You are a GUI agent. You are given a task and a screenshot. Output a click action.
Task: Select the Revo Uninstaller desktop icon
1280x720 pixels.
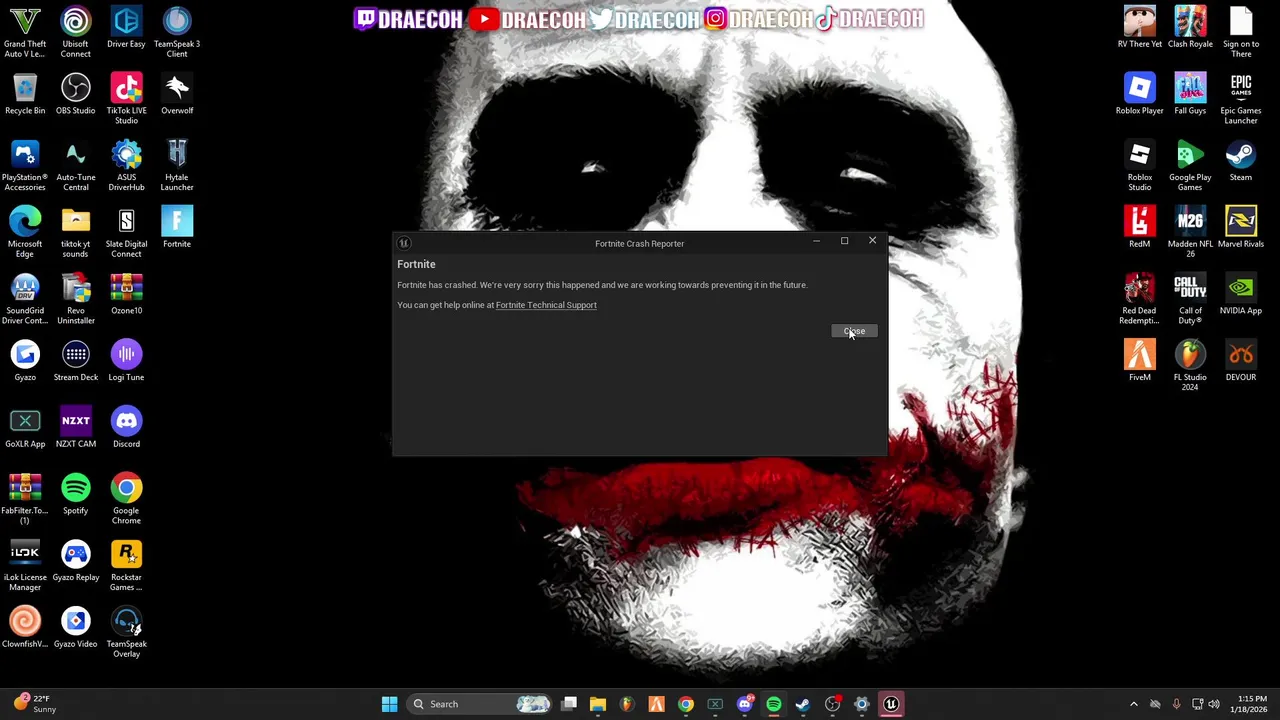point(76,299)
